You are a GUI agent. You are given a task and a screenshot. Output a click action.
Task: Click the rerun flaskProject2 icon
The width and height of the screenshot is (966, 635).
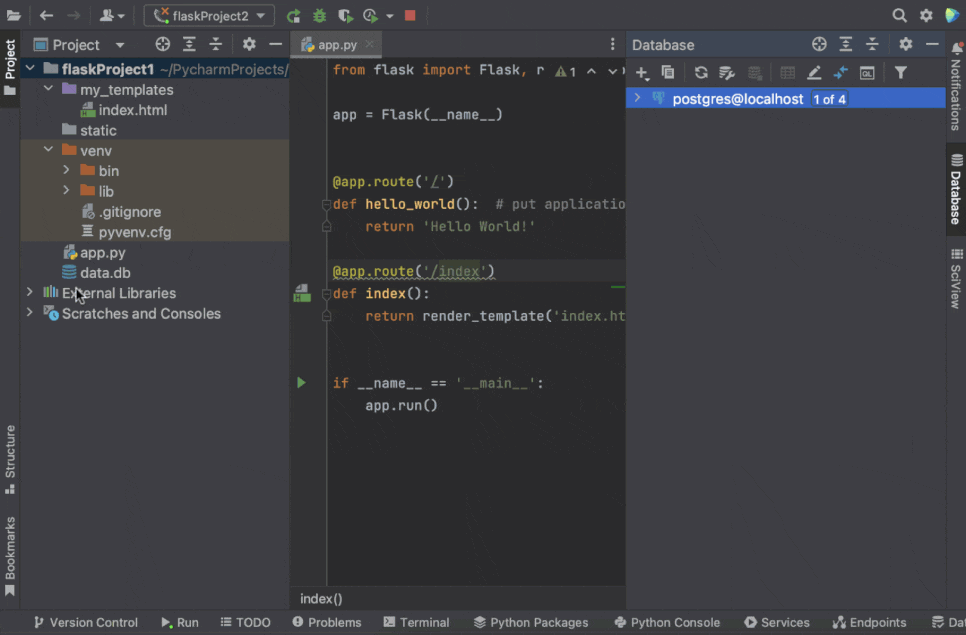[293, 16]
